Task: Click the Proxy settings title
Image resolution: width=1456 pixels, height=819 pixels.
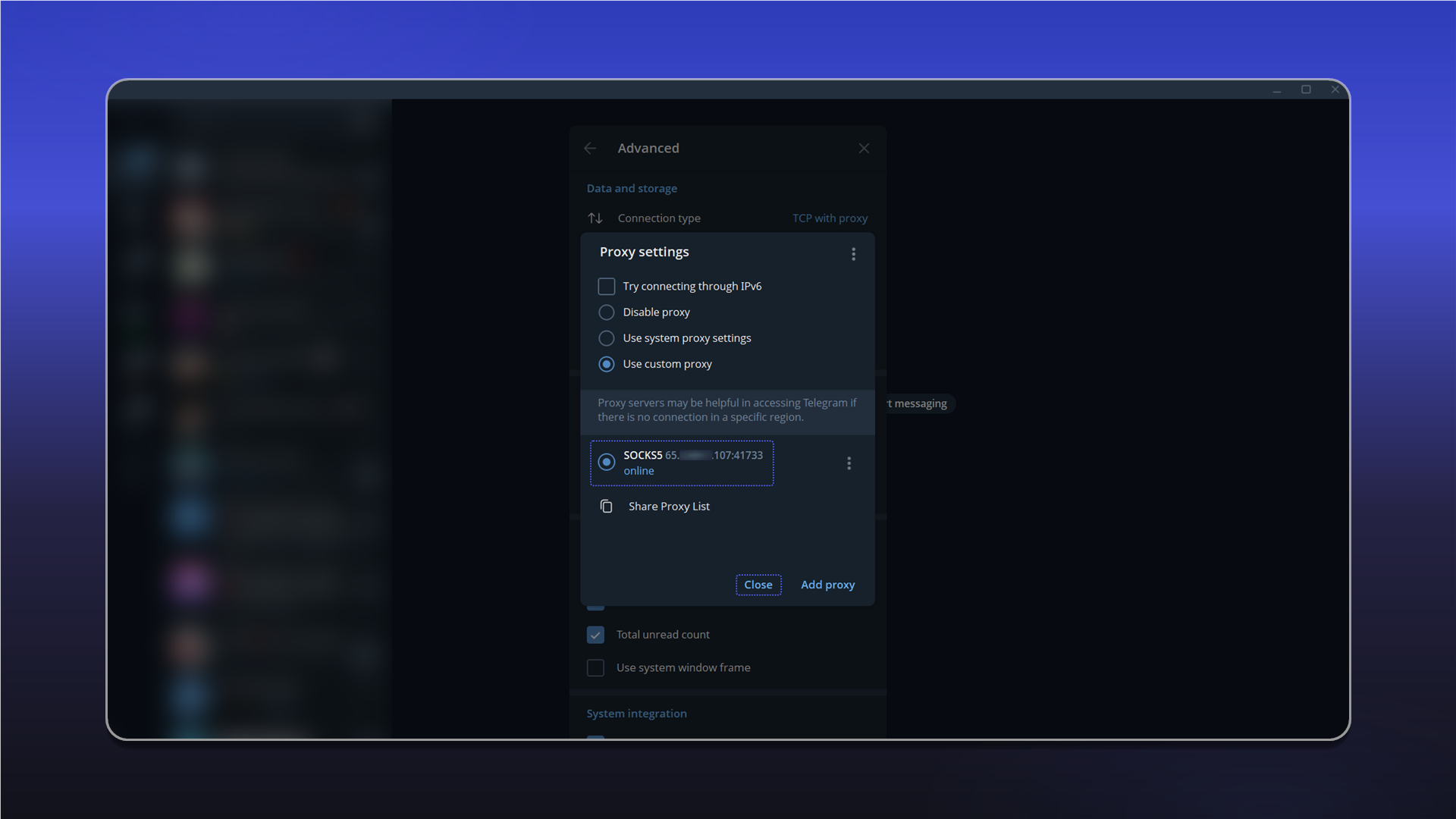Action: 644,252
